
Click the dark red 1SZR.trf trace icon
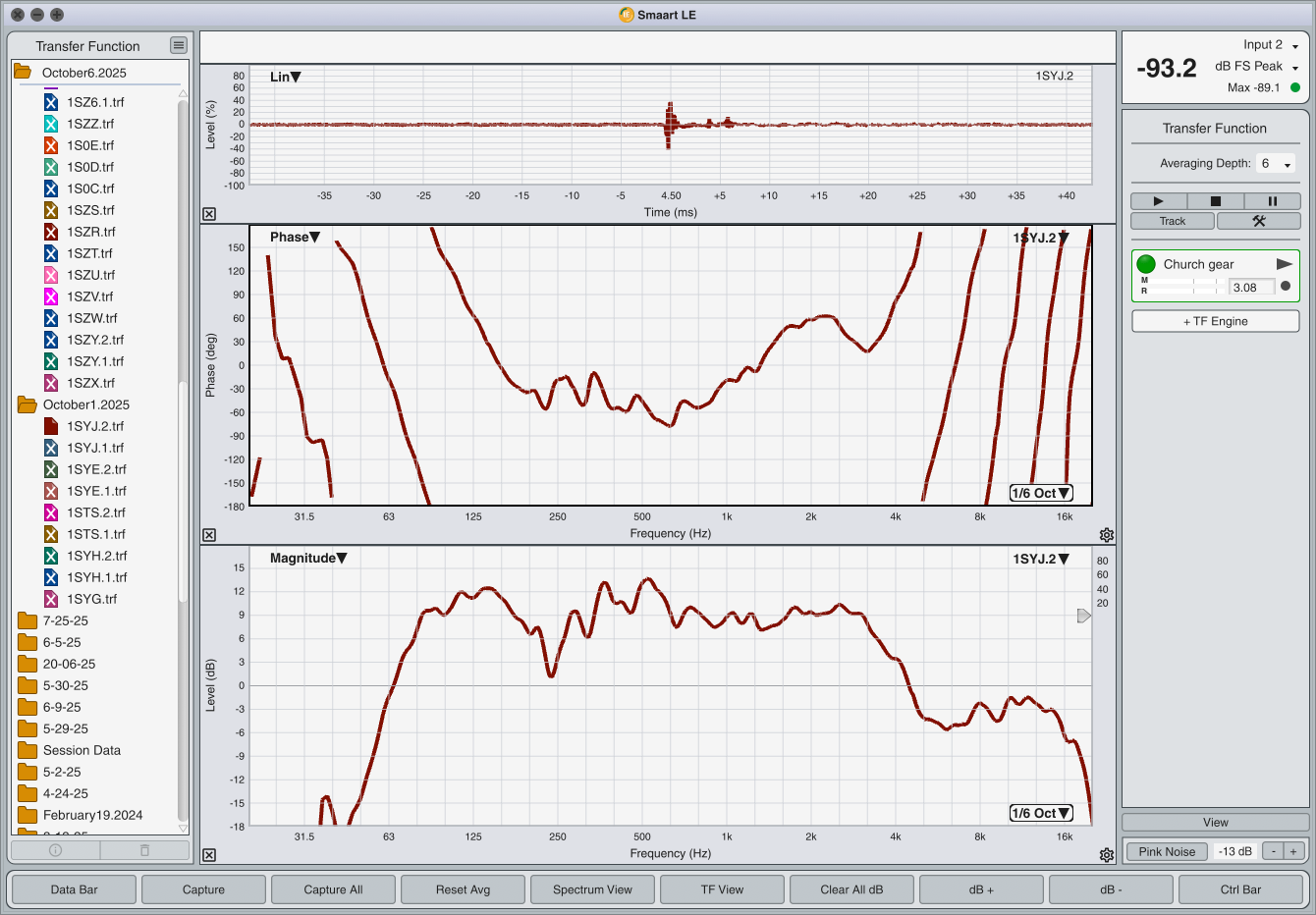(51, 232)
